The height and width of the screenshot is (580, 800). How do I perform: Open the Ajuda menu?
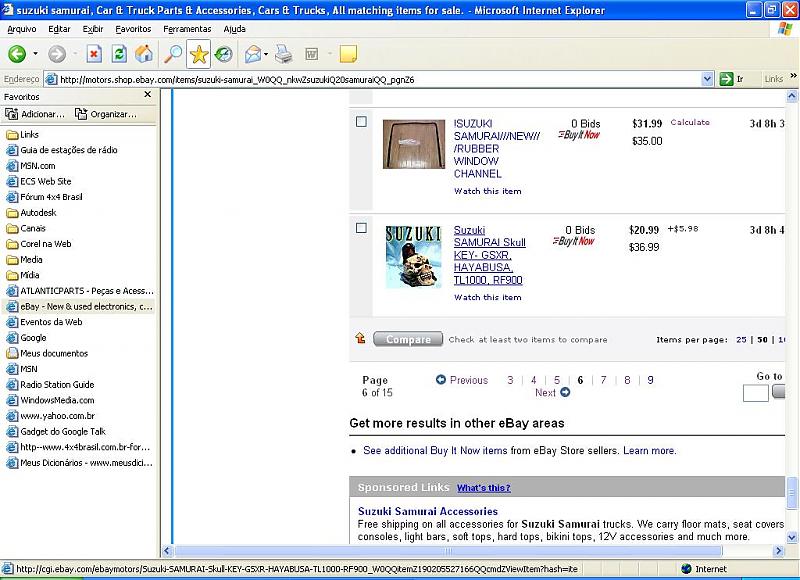(x=234, y=29)
